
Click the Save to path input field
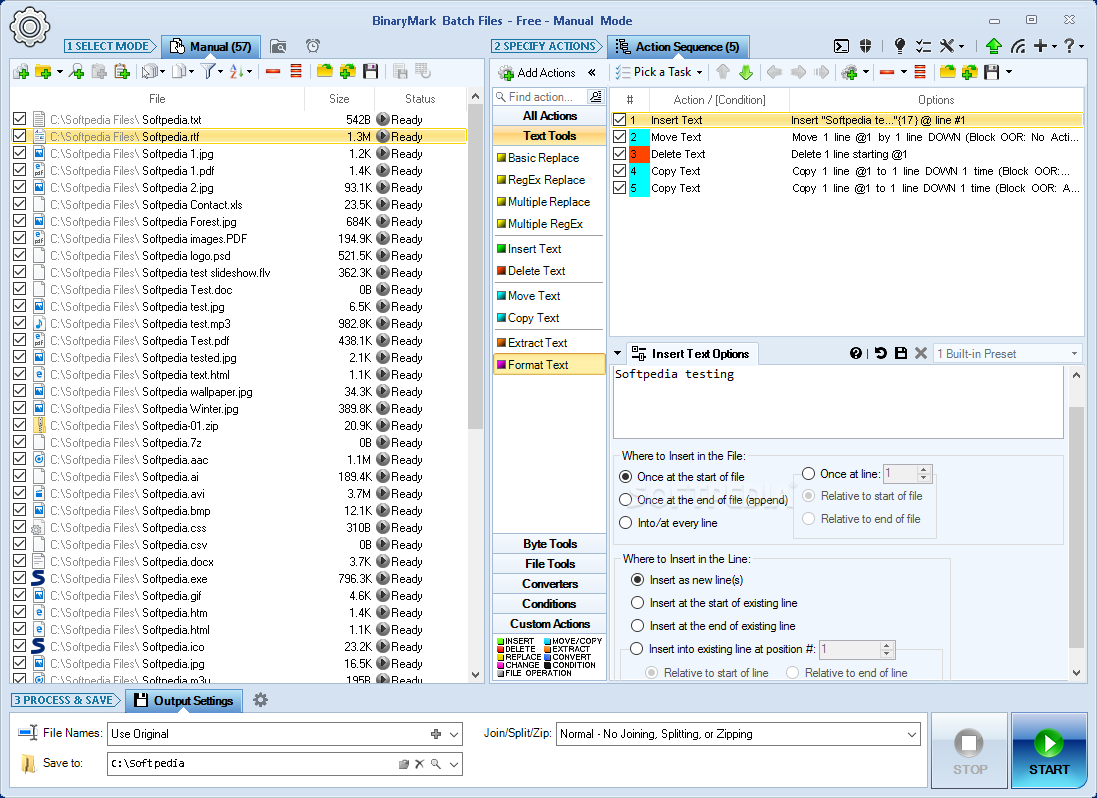point(253,764)
